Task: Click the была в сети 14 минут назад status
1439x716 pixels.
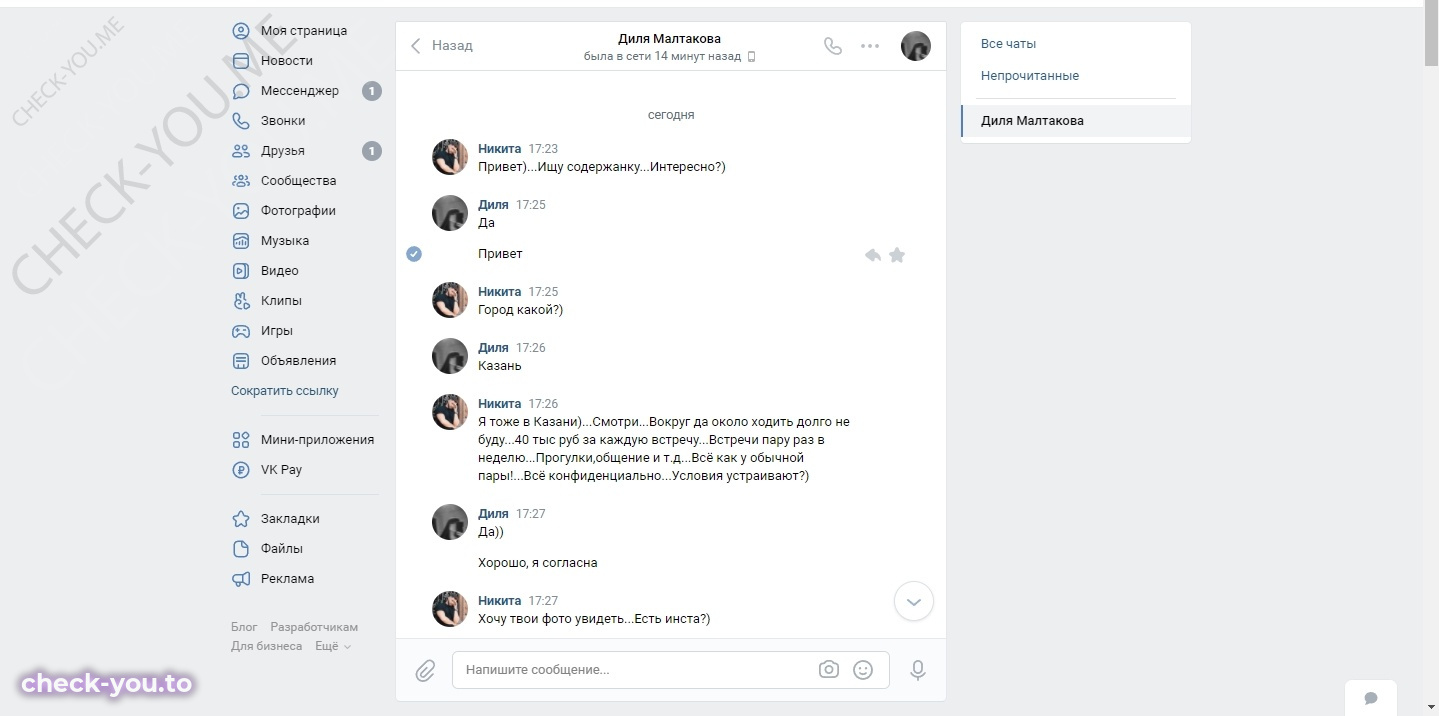Action: pos(663,57)
